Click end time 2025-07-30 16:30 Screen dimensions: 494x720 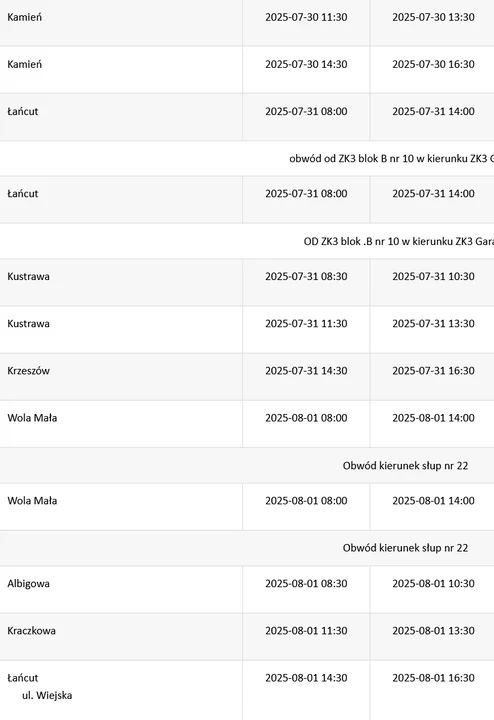pyautogui.click(x=433, y=64)
